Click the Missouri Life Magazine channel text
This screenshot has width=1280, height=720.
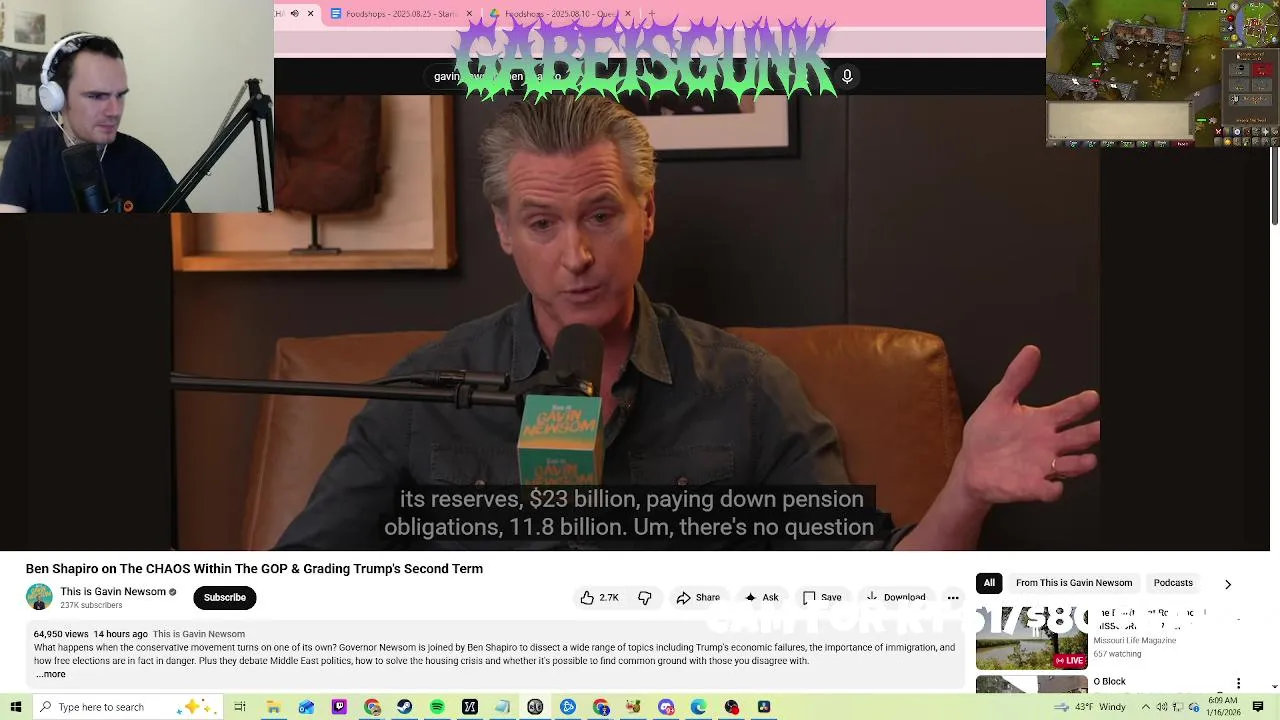[1134, 640]
